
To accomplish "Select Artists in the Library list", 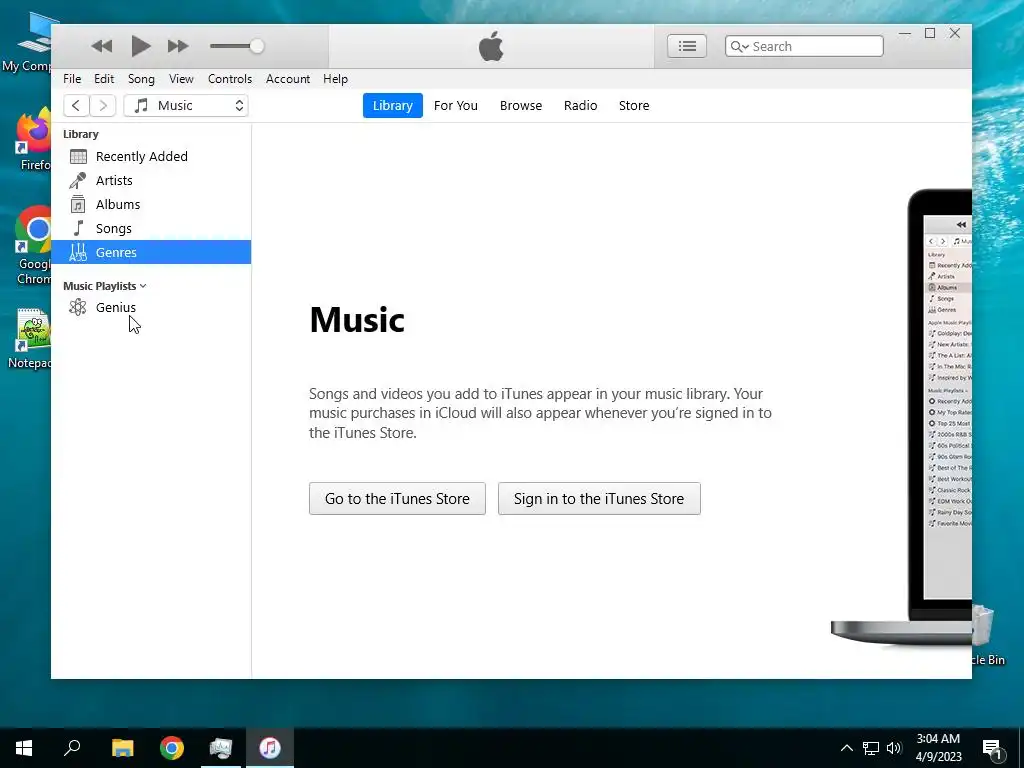I will (151, 180).
